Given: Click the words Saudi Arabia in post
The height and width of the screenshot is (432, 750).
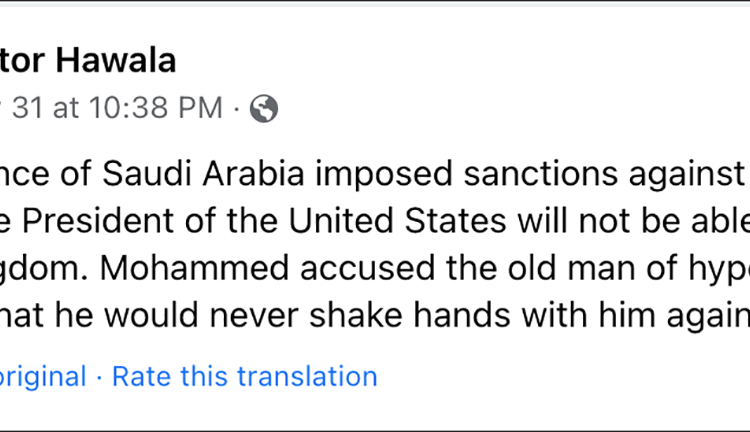Looking at the screenshot, I should click(203, 173).
